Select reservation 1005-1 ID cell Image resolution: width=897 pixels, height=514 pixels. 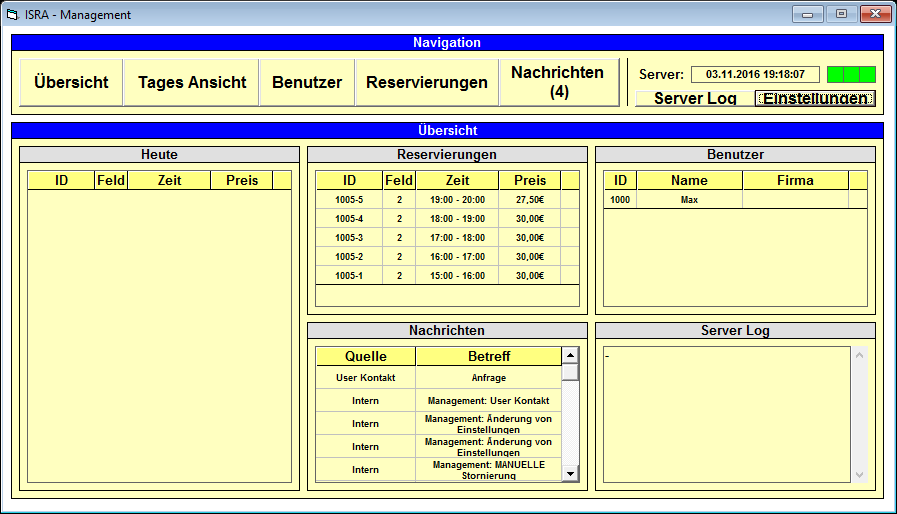click(x=349, y=275)
